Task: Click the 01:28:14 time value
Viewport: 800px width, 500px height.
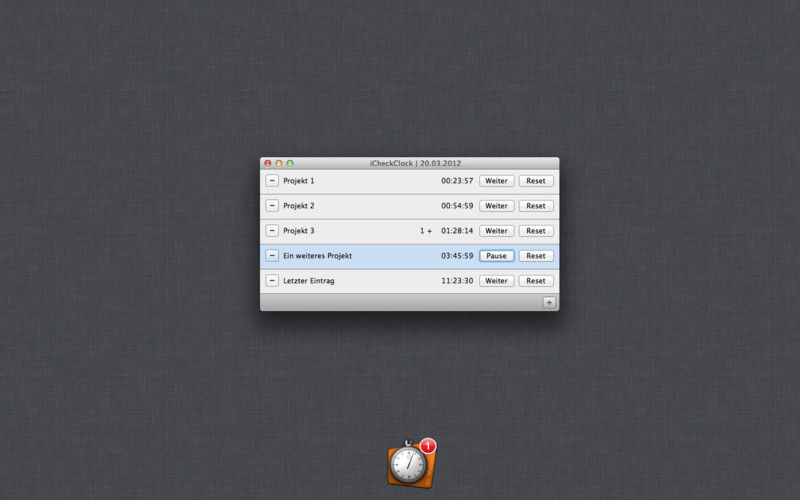Action: click(457, 231)
